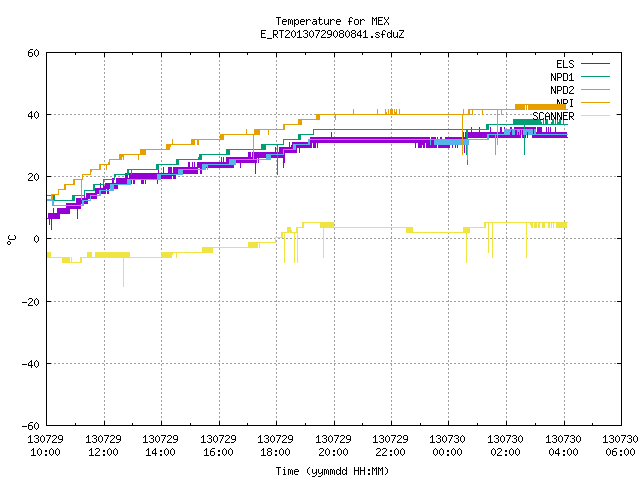Click the x-axis tick label 130729 20:00
640x480 pixels.
coord(333,446)
